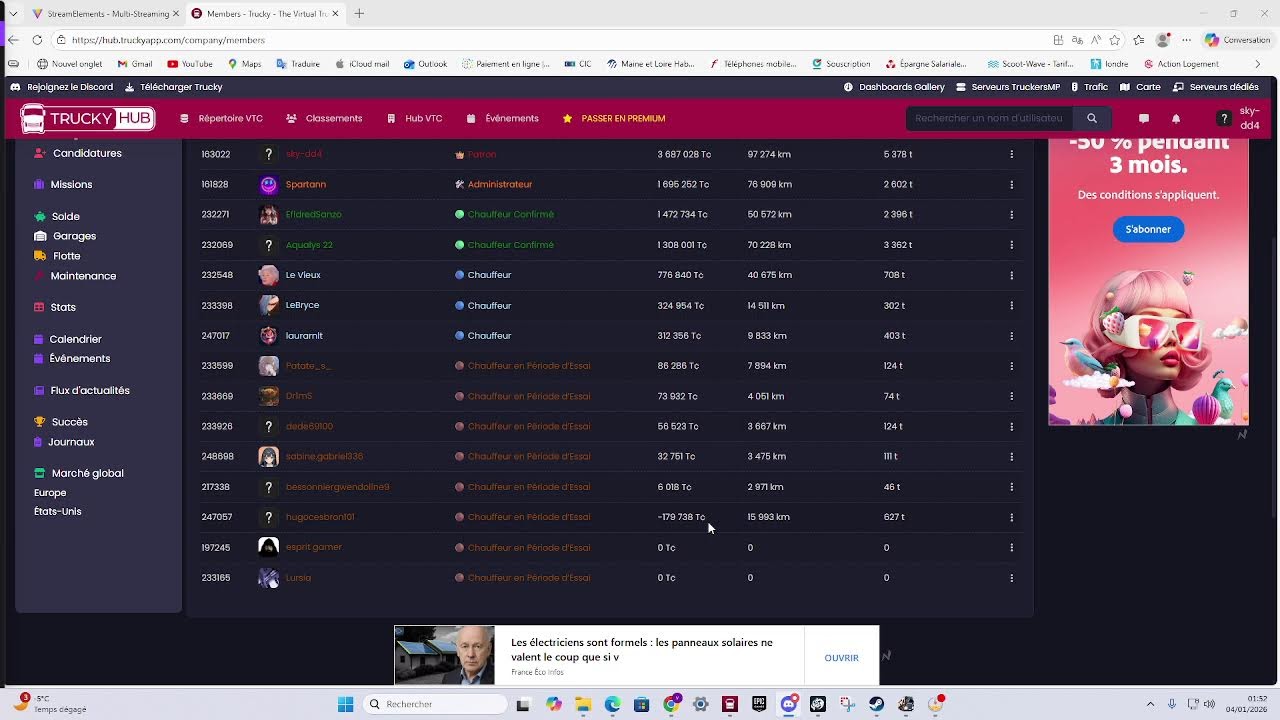Open Flux d'actualités in sidebar
The image size is (1280, 720).
pos(82,390)
